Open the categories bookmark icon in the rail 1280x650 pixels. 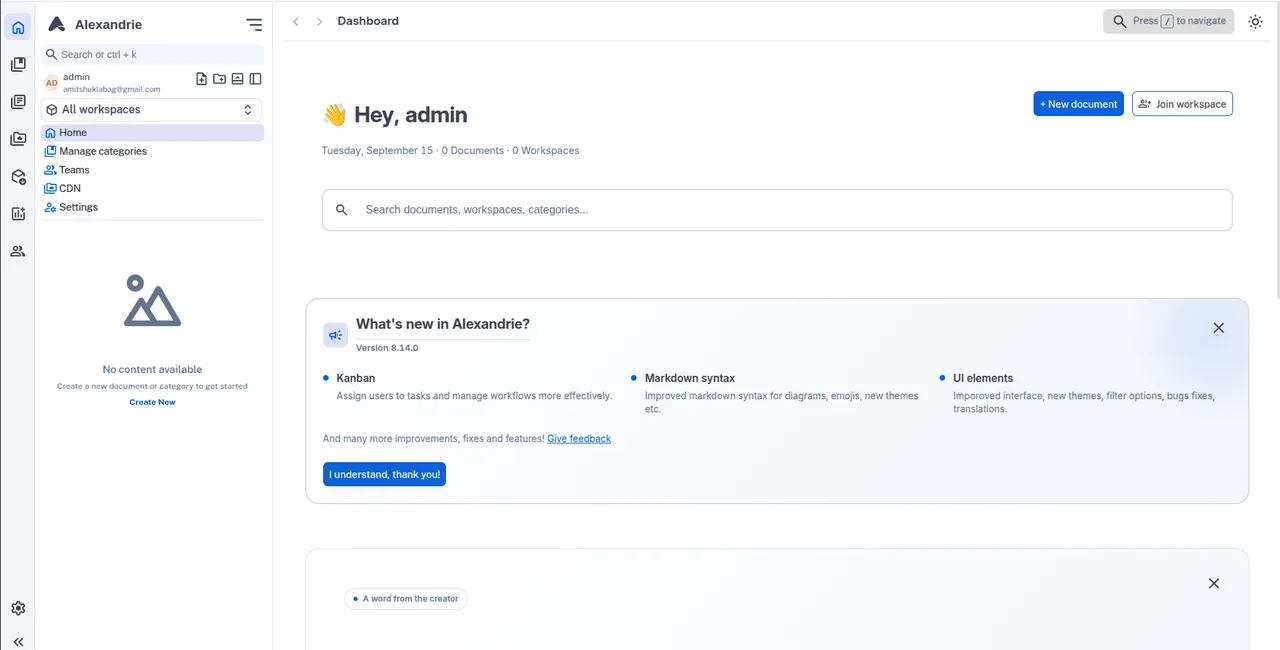tap(18, 65)
